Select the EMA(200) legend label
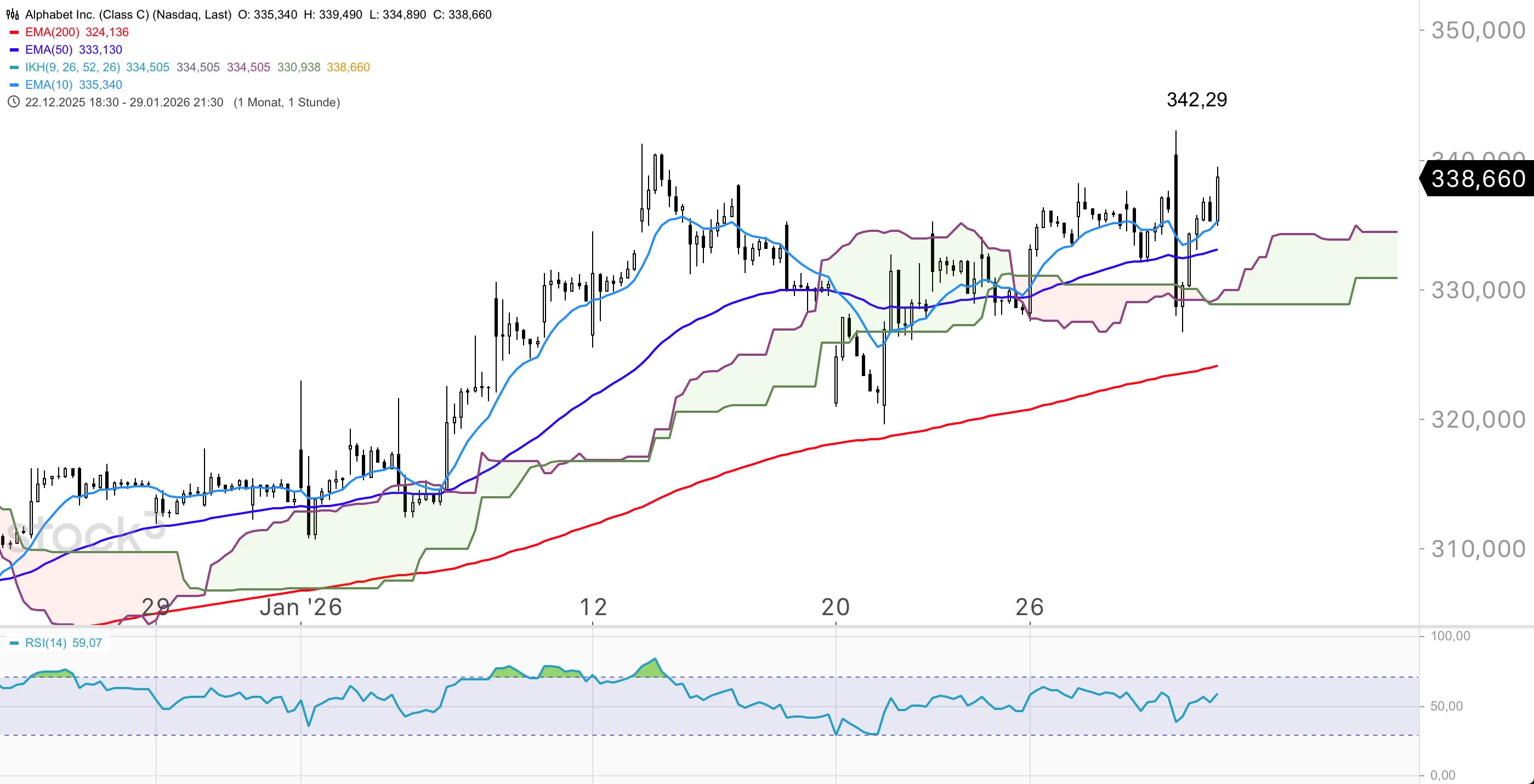The height and width of the screenshot is (784, 1534). click(52, 32)
